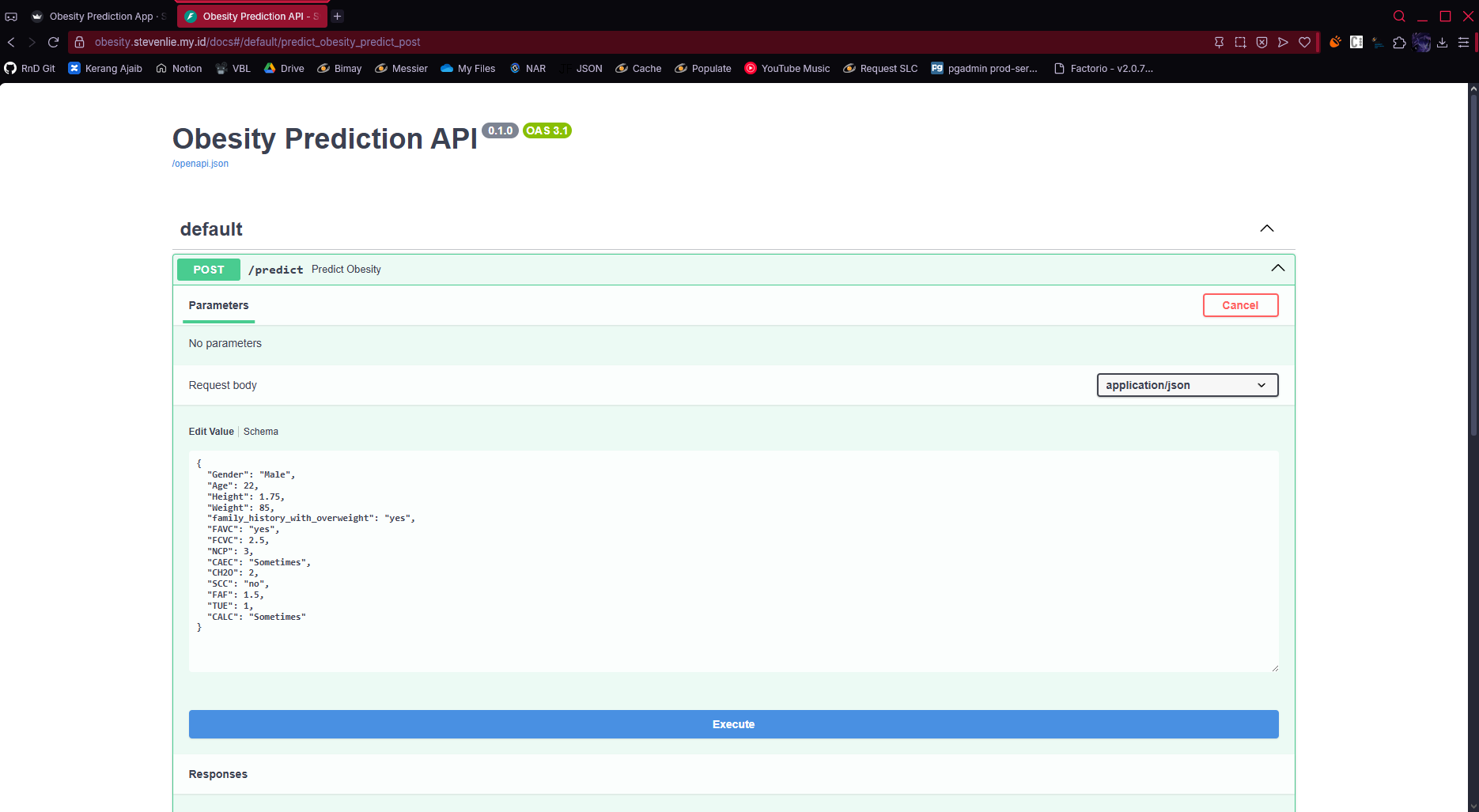The image size is (1479, 812).
Task: Click the new tab plus icon
Action: click(x=338, y=16)
